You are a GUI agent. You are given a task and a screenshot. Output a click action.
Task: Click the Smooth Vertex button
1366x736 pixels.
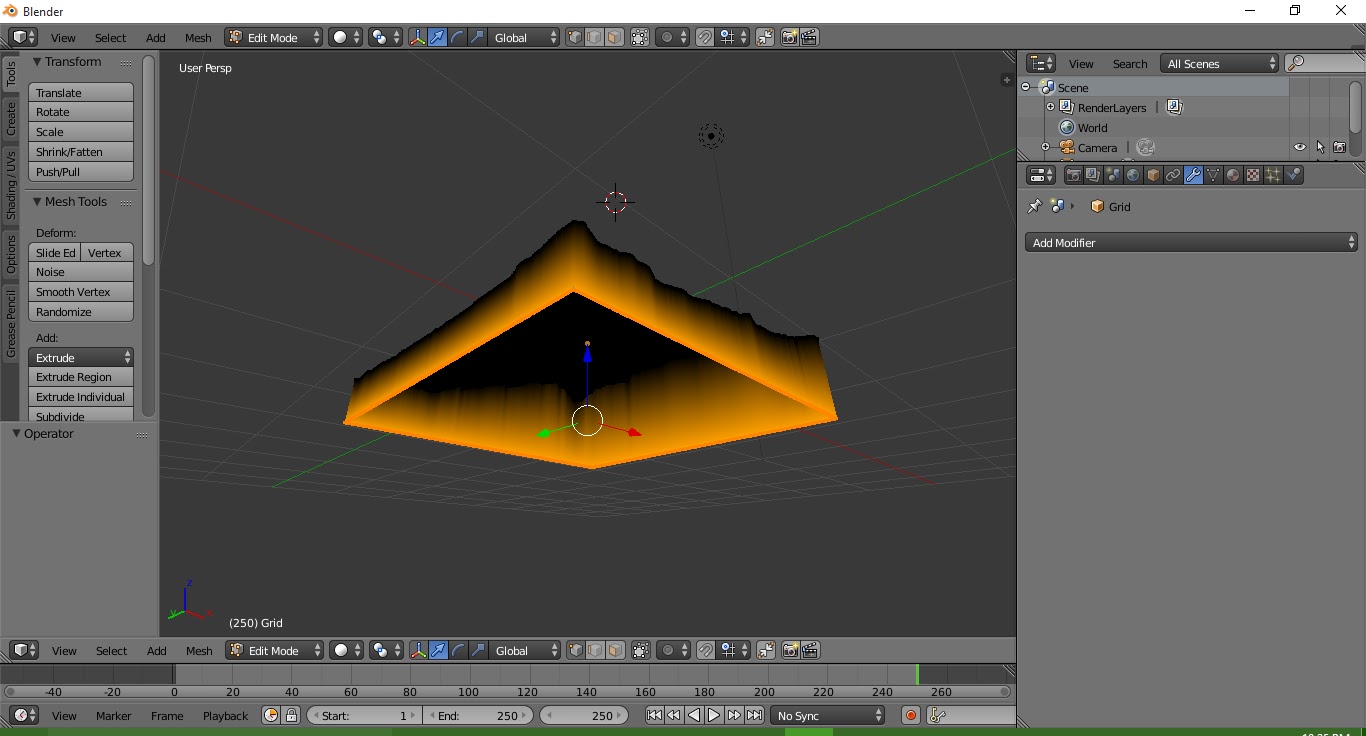(x=74, y=291)
